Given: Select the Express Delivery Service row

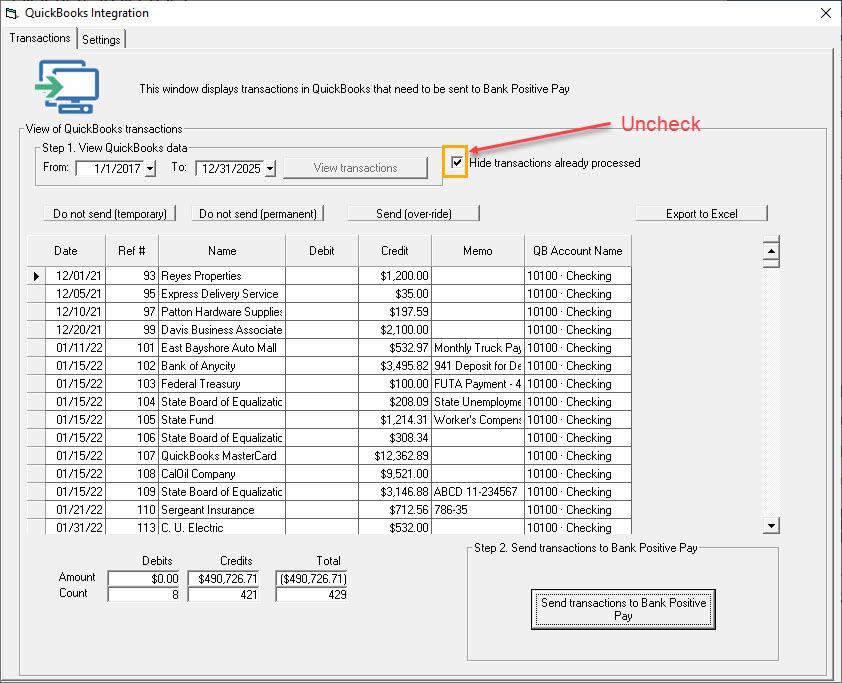Looking at the screenshot, I should [329, 294].
